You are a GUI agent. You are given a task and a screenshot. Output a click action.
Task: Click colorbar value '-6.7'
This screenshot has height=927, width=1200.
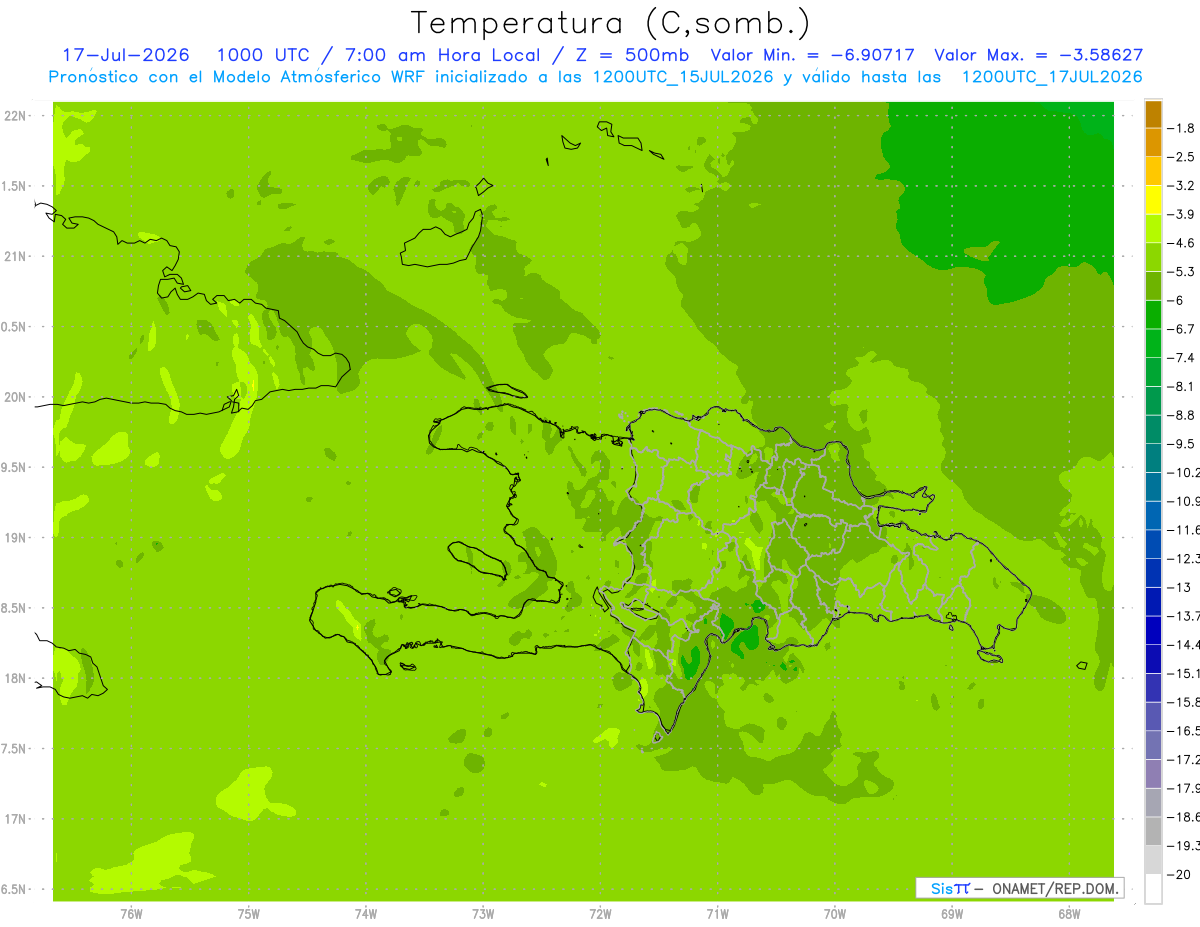[x=1182, y=329]
